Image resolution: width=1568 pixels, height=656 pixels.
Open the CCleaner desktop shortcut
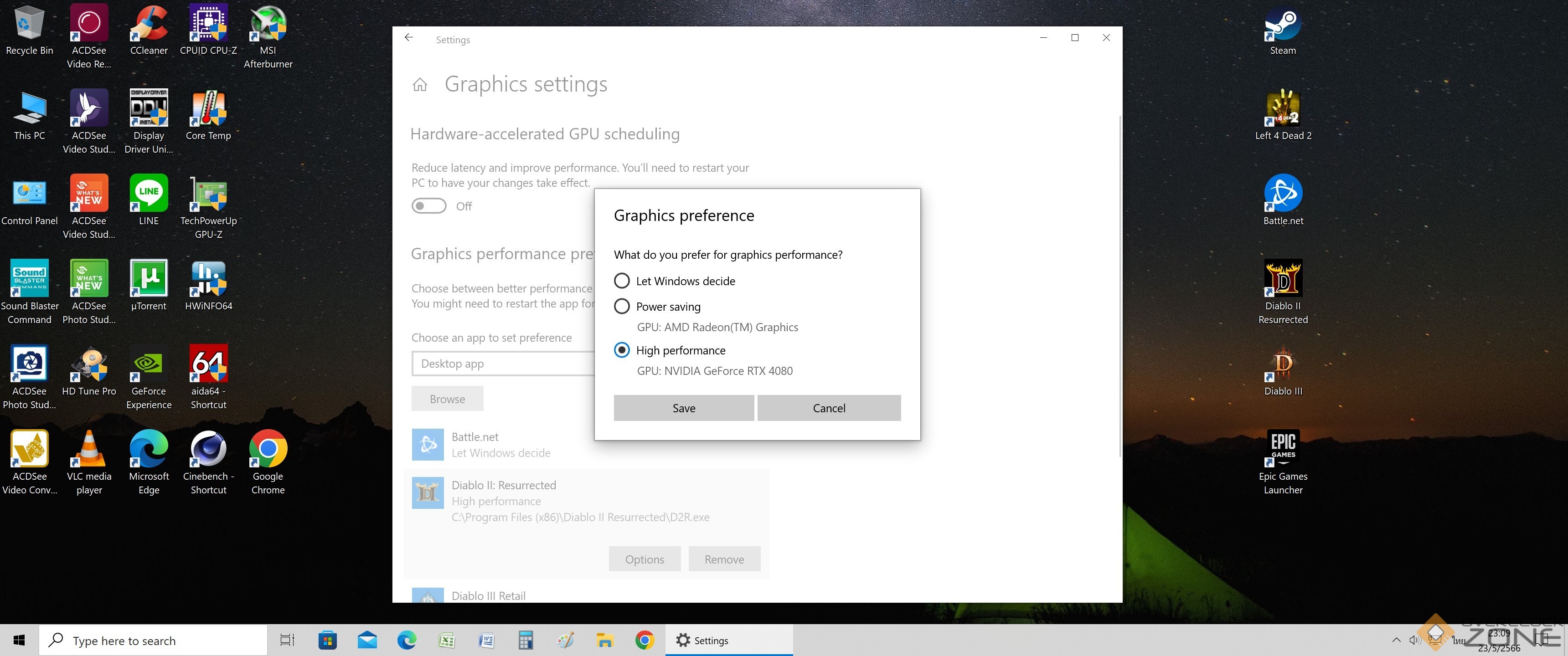(x=149, y=31)
